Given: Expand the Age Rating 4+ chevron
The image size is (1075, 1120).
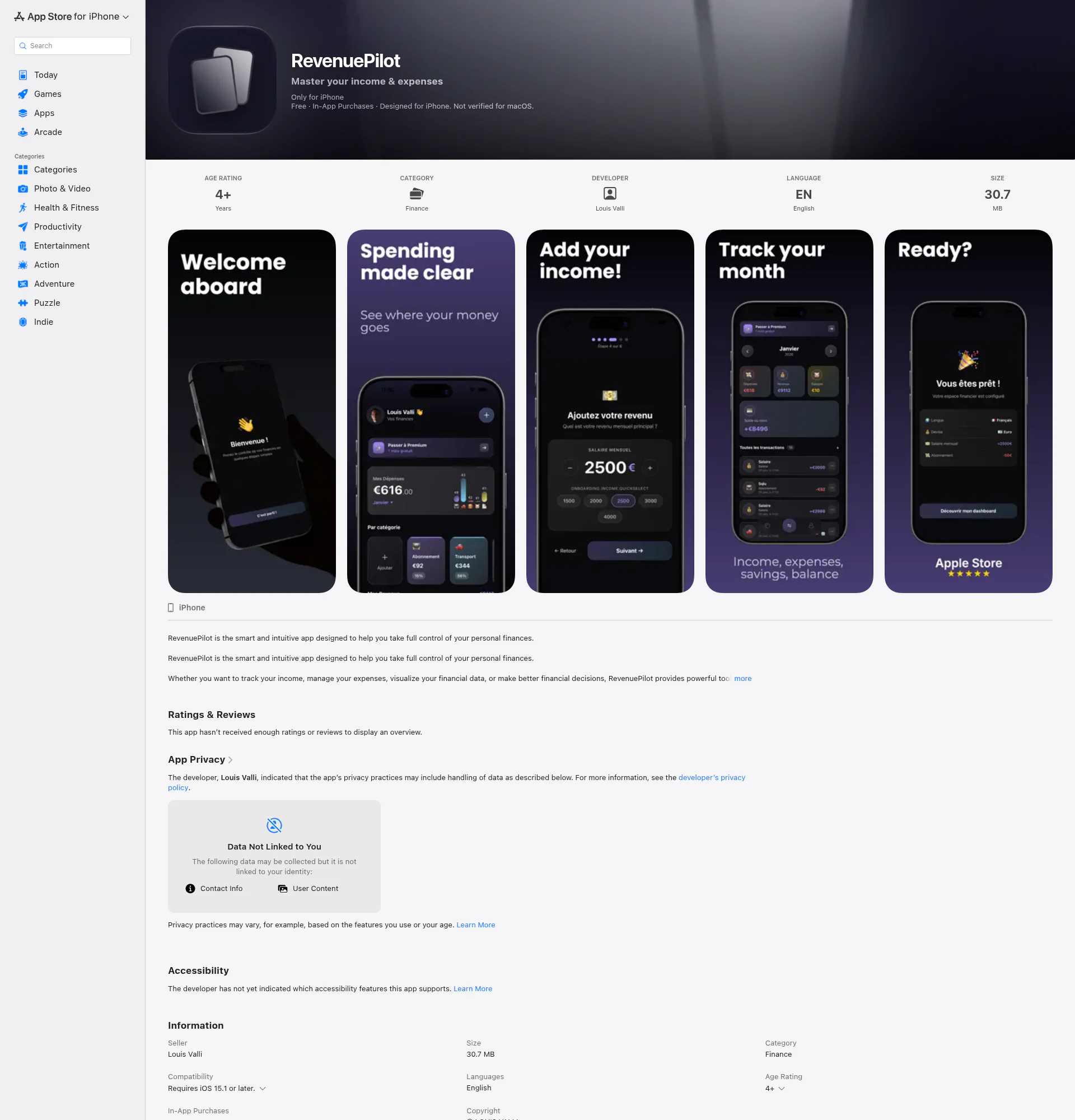Looking at the screenshot, I should pos(782,1089).
